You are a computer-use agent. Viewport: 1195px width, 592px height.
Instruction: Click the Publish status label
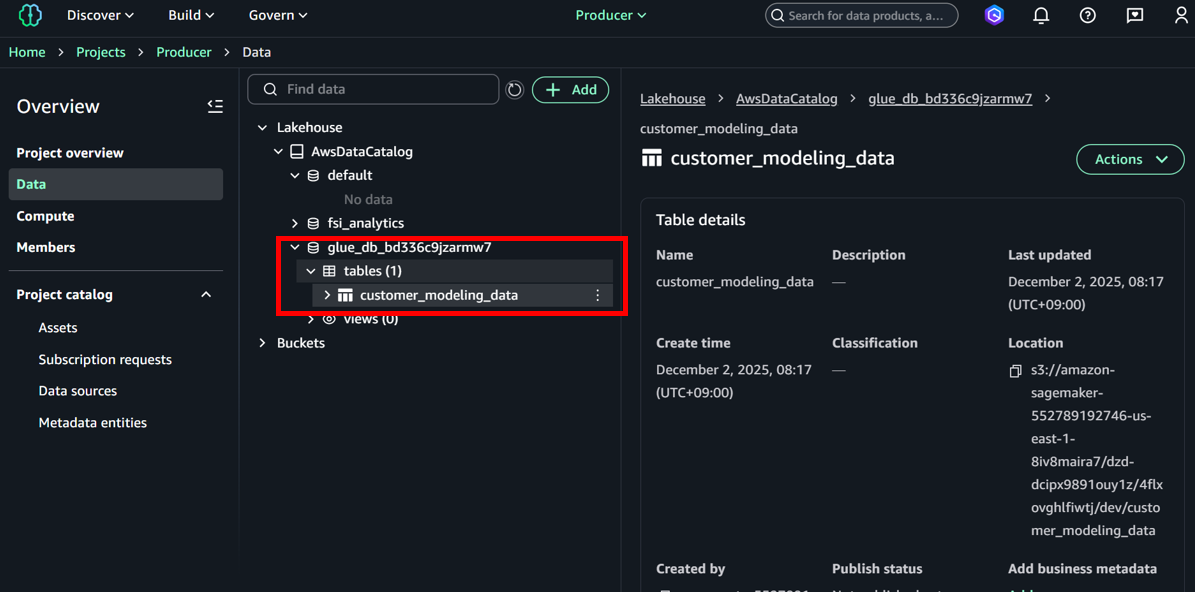point(877,569)
